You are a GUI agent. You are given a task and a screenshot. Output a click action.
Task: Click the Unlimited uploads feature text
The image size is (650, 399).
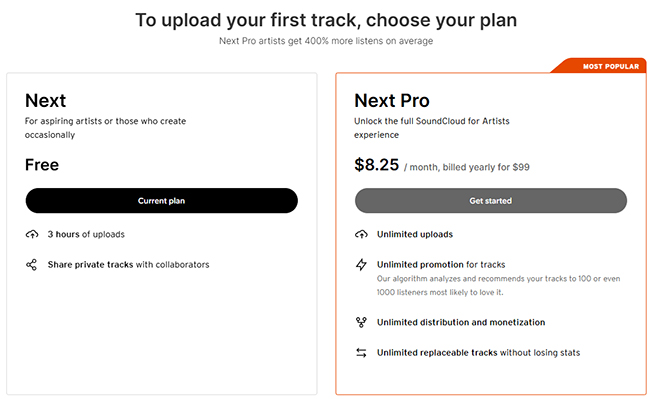click(x=415, y=235)
